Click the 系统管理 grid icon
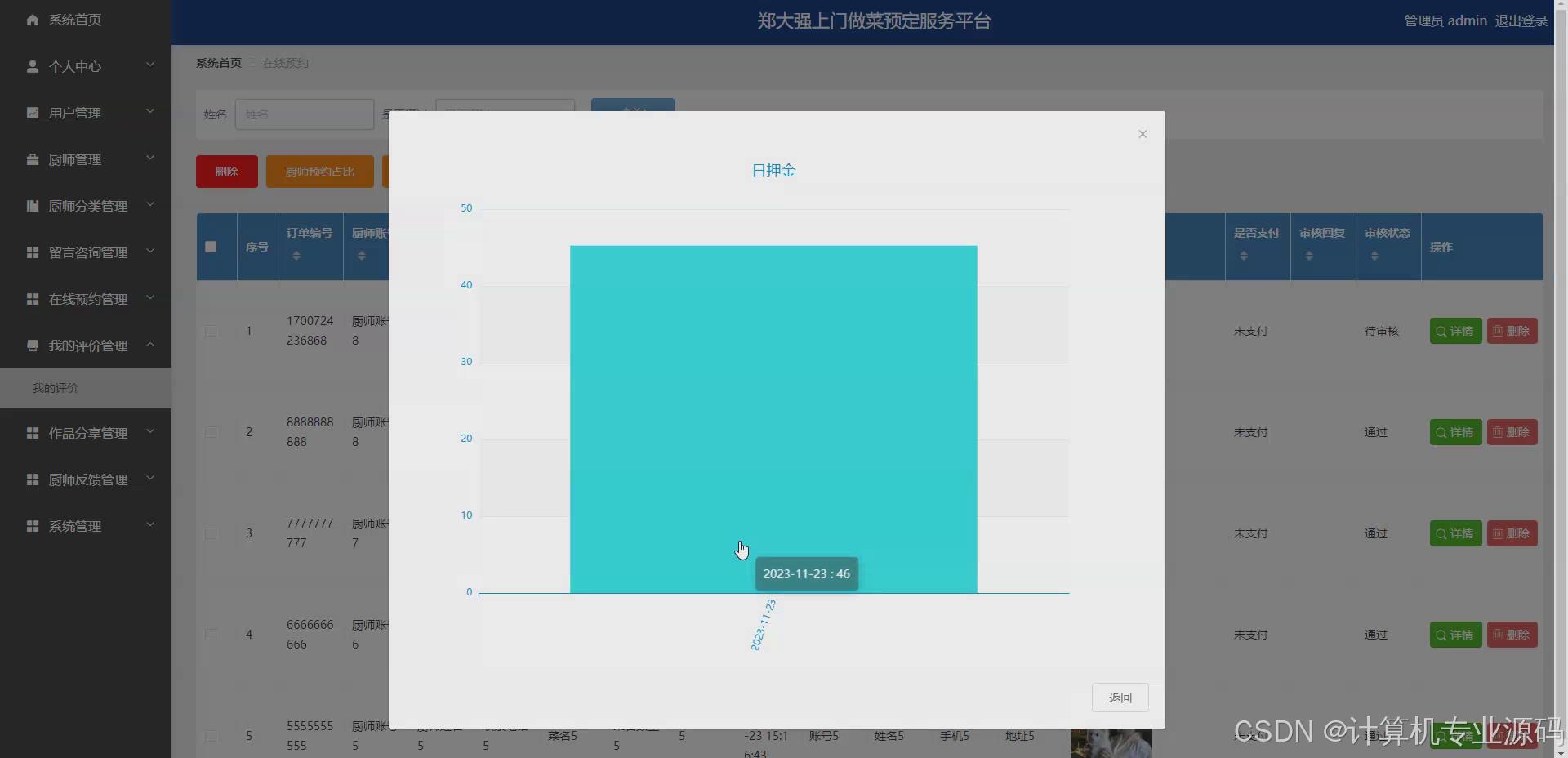This screenshot has width=1568, height=758. (x=33, y=526)
